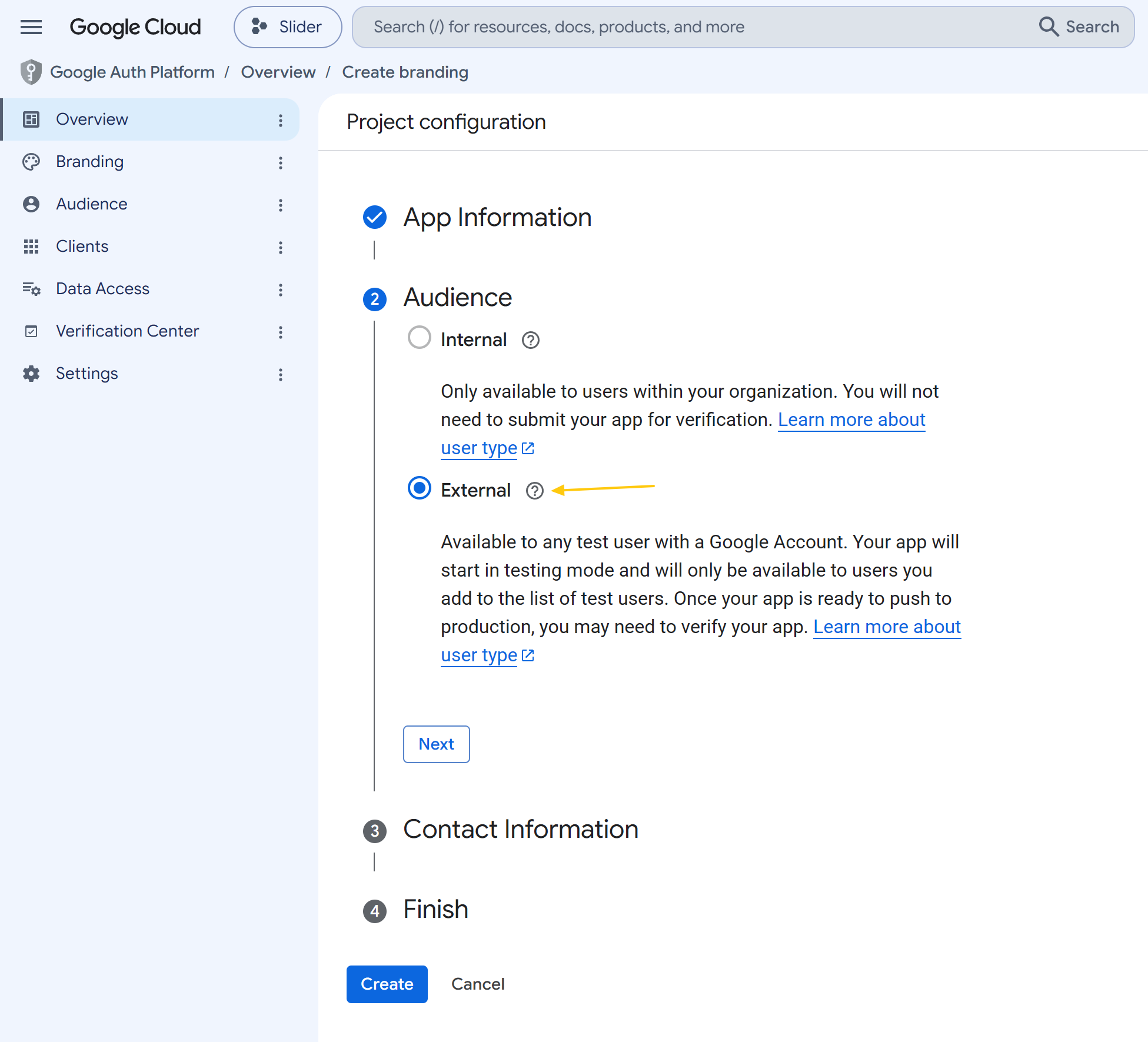Click the Audience person icon
This screenshot has height=1042, width=1148.
click(31, 204)
